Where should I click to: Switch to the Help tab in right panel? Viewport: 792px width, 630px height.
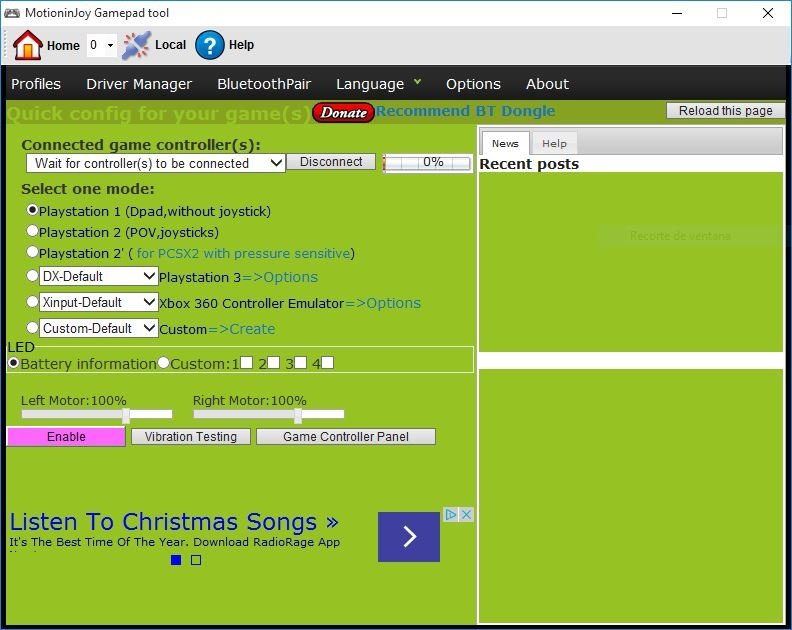click(554, 143)
